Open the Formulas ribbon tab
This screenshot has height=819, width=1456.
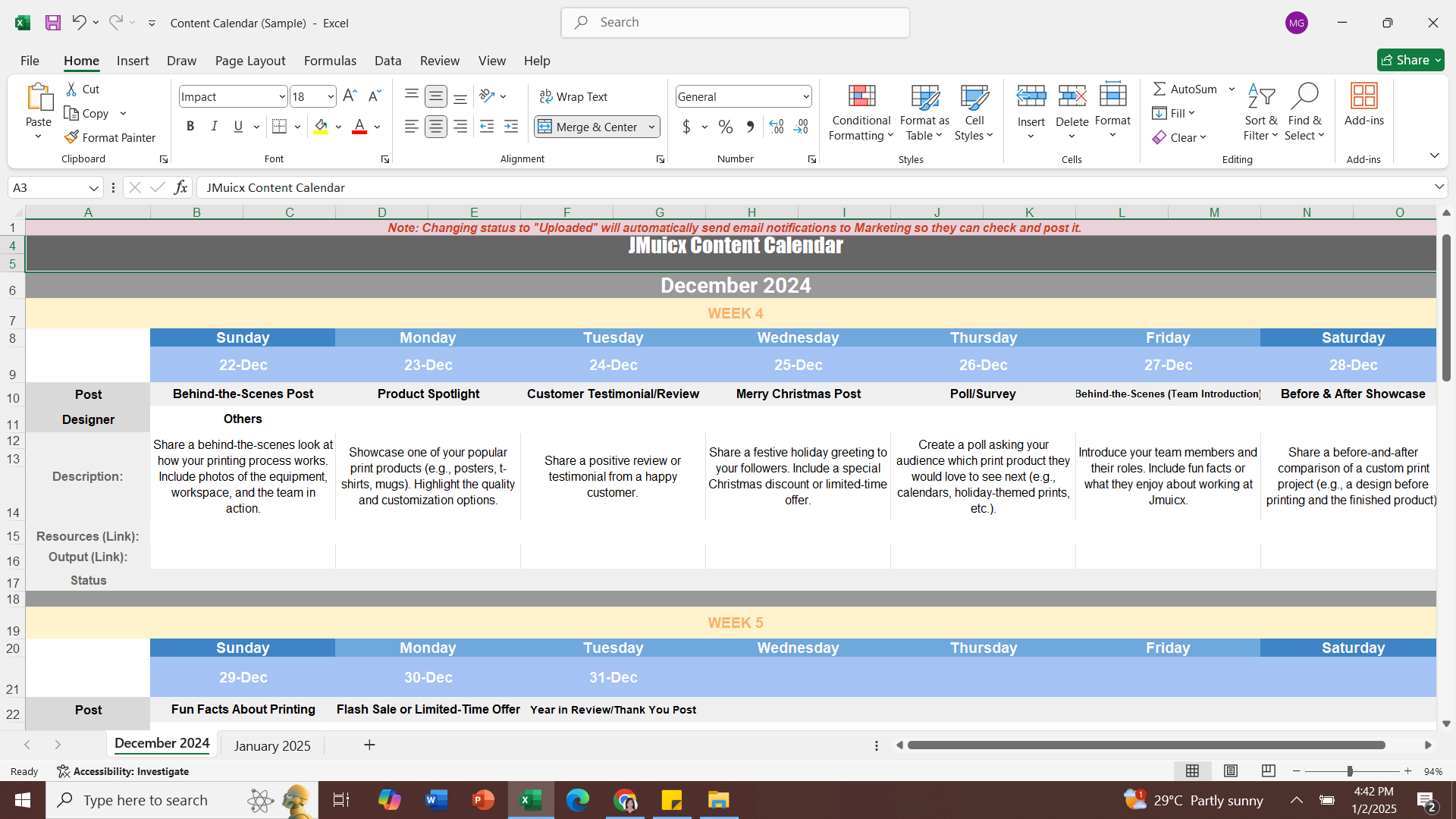[x=330, y=61]
